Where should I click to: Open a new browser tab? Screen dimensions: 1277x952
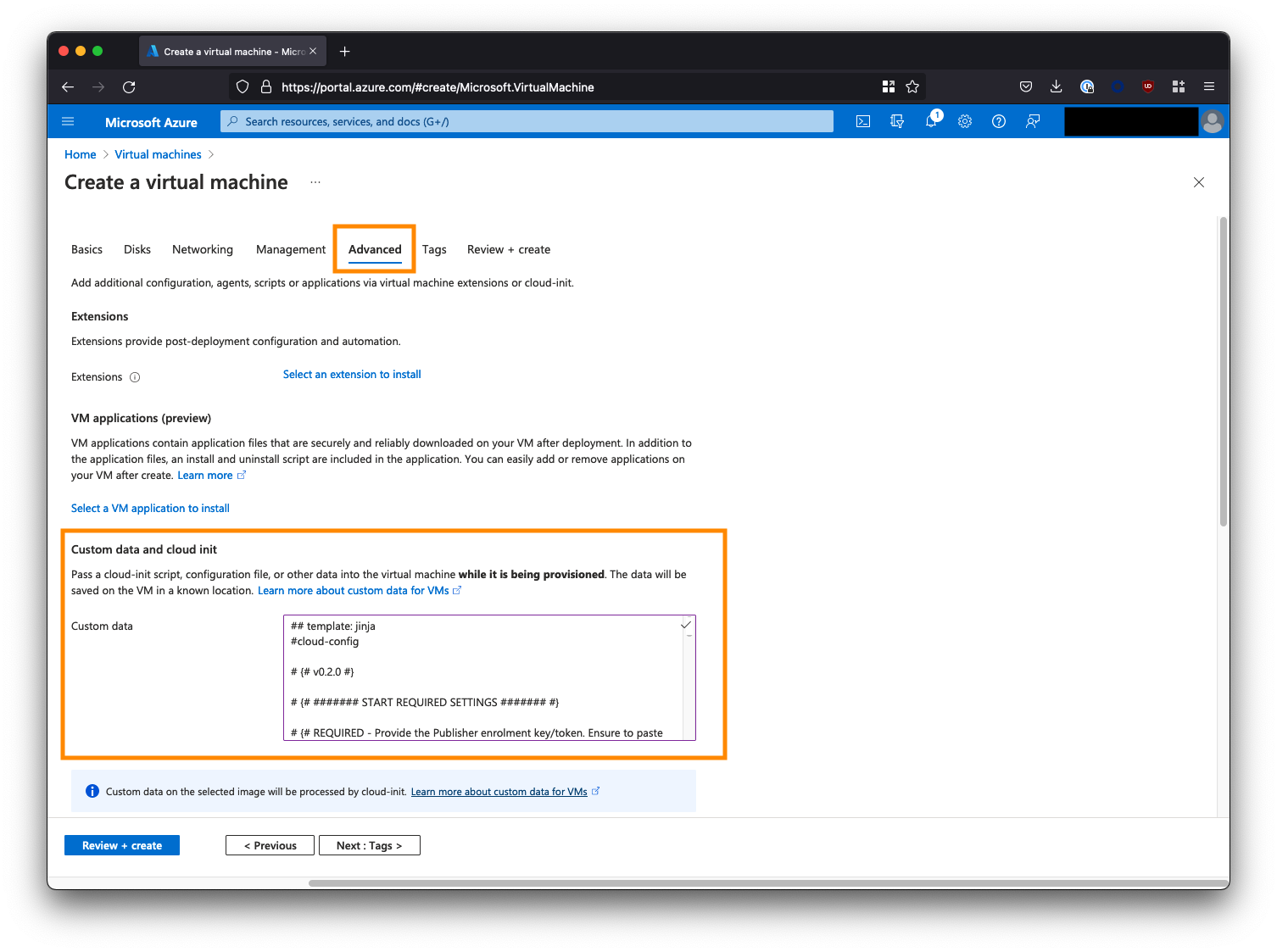pos(345,52)
